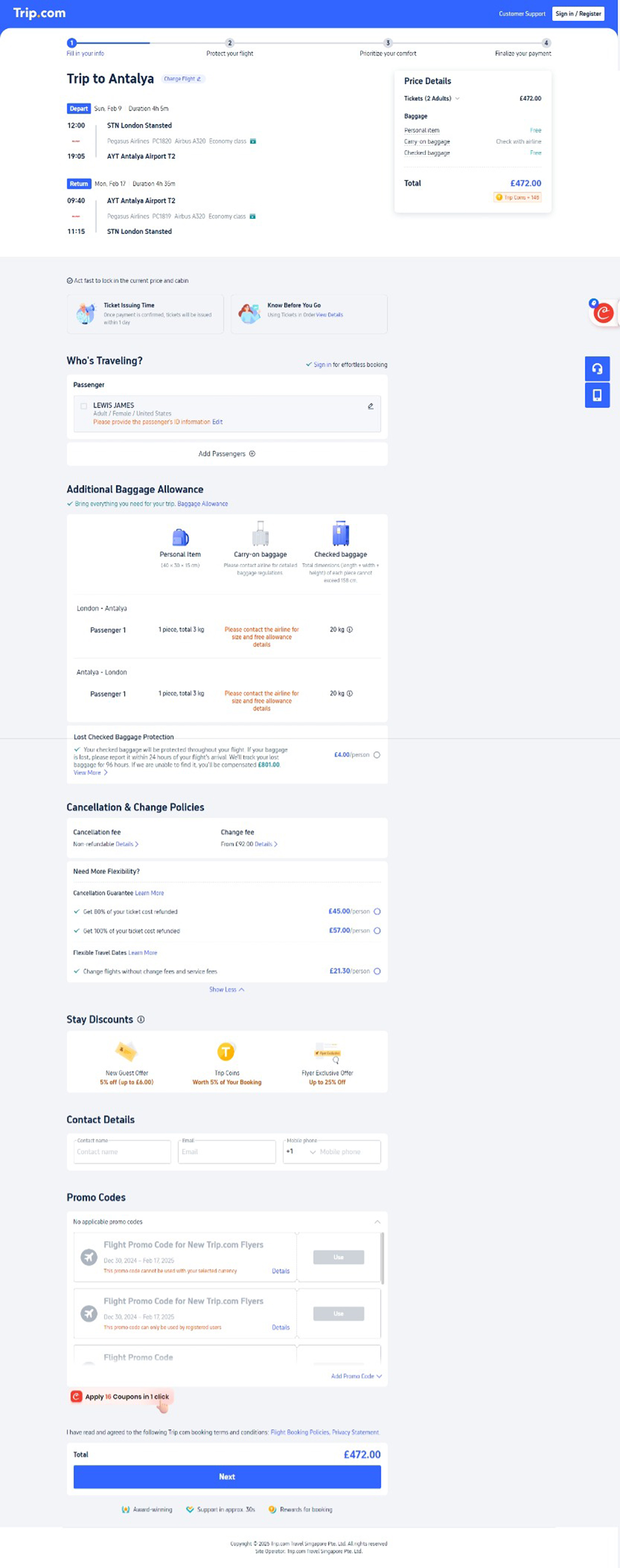
Task: Click the red coupon extension icon
Action: [603, 313]
